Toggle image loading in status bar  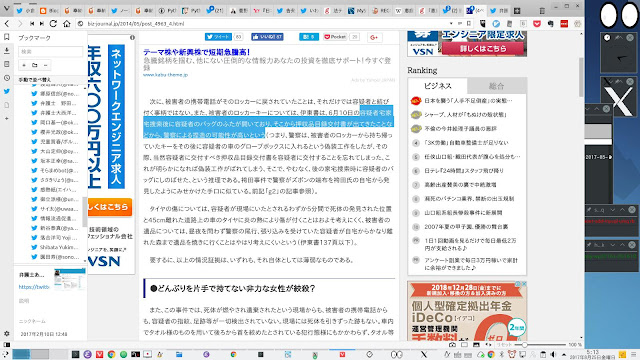[476, 344]
